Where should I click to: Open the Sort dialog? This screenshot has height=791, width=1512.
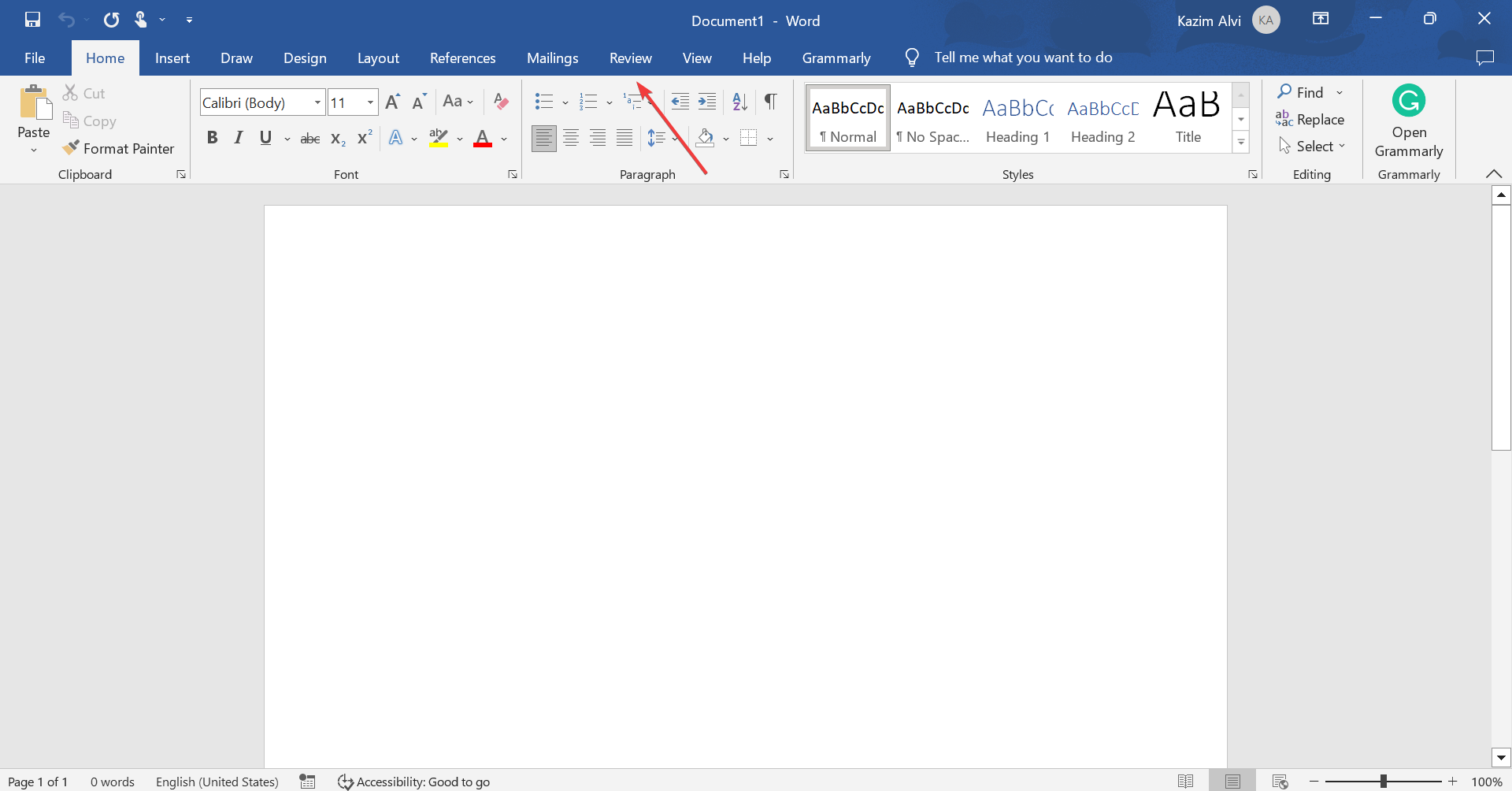pos(738,102)
